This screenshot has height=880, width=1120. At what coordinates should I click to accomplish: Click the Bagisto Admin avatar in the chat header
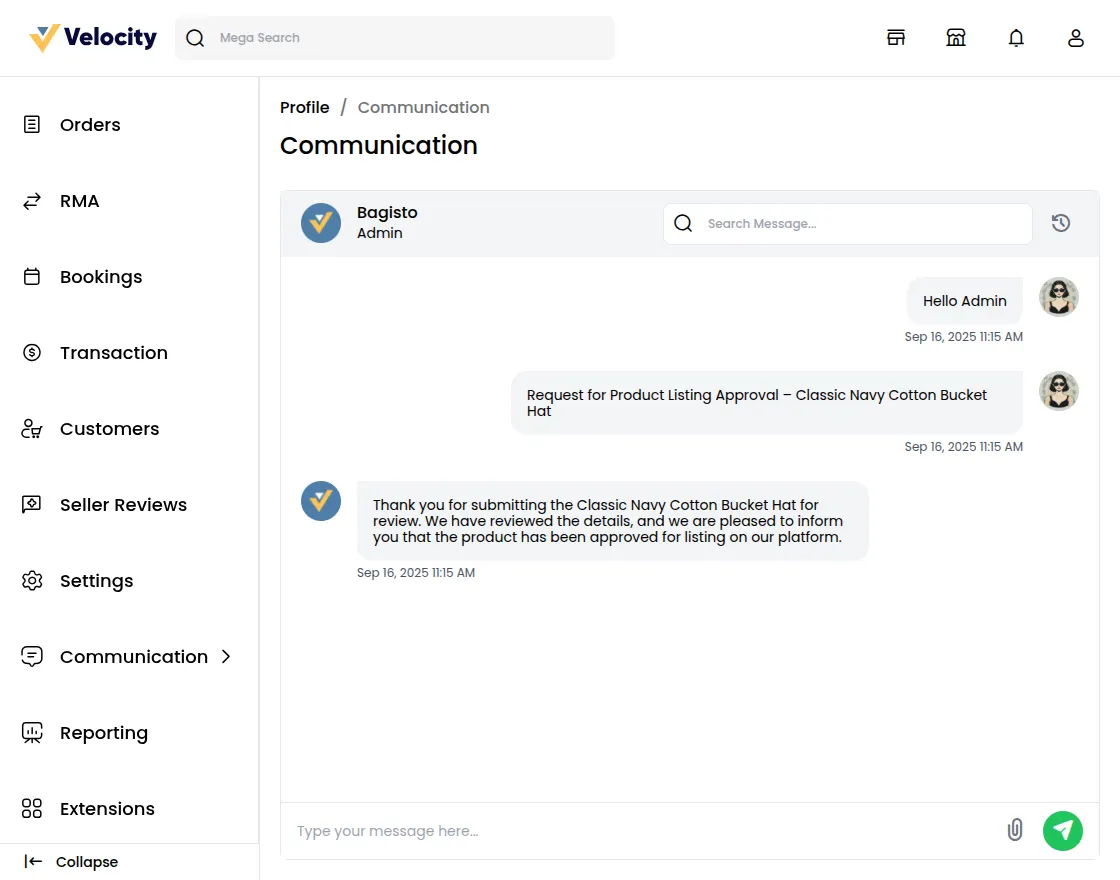click(320, 222)
